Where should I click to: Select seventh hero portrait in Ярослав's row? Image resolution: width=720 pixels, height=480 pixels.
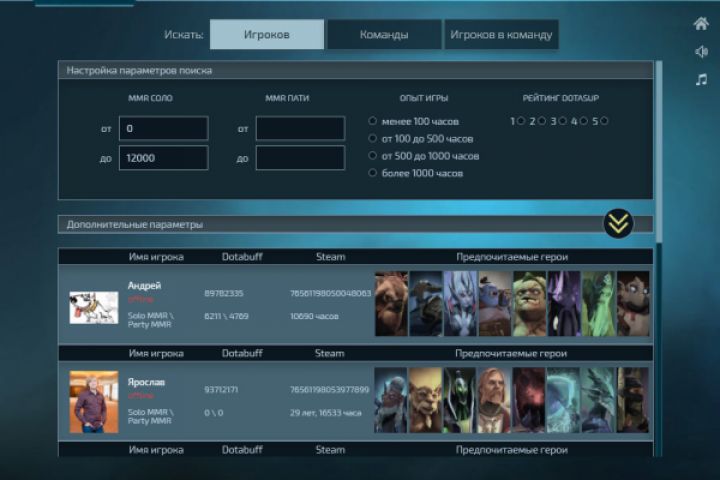point(597,400)
